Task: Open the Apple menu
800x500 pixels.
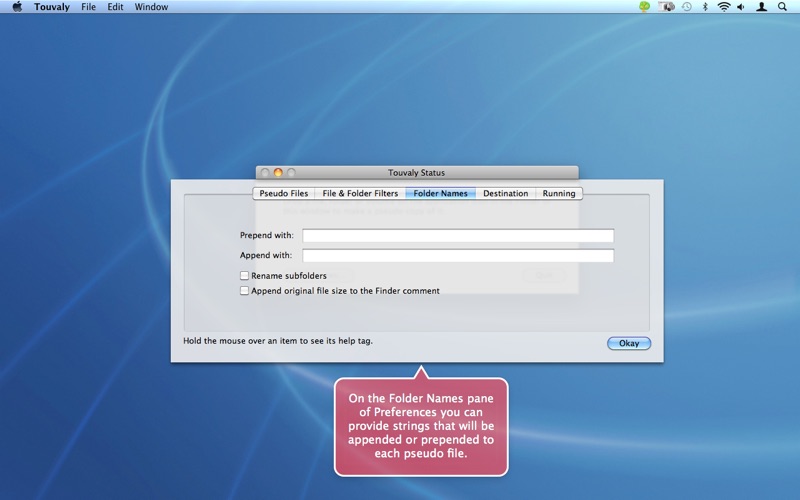Action: [x=17, y=7]
